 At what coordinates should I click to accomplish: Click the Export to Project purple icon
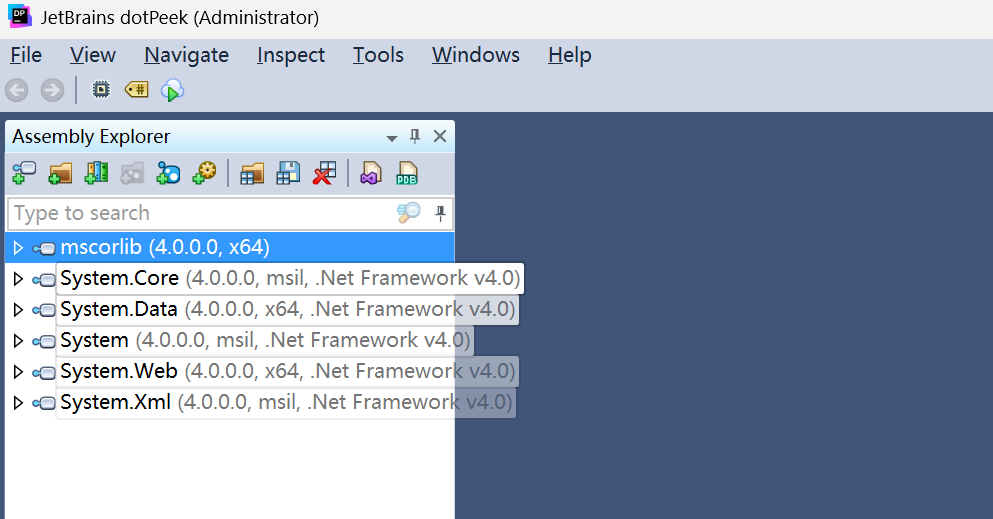tap(371, 173)
